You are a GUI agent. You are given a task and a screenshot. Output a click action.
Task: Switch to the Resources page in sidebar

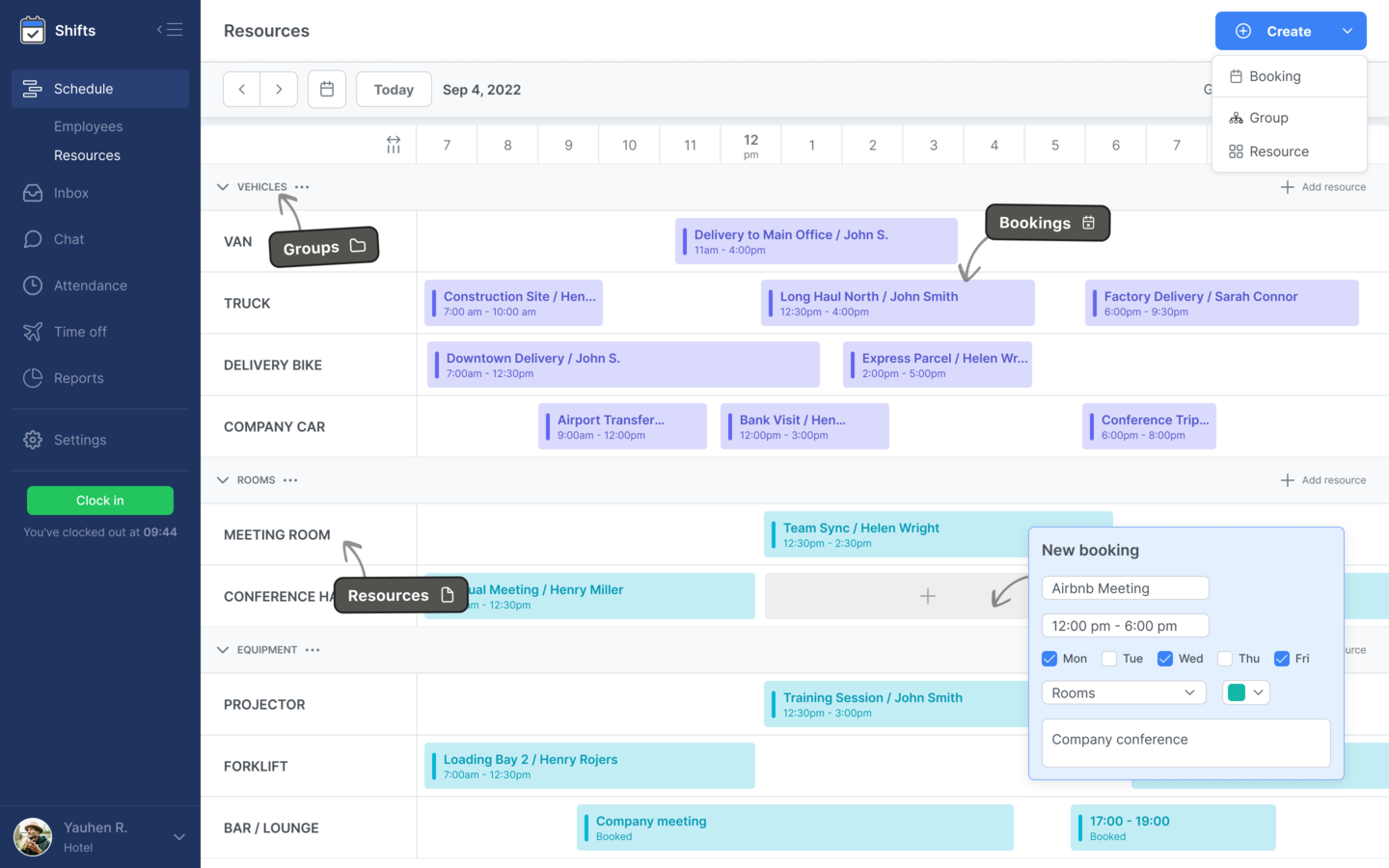coord(87,154)
